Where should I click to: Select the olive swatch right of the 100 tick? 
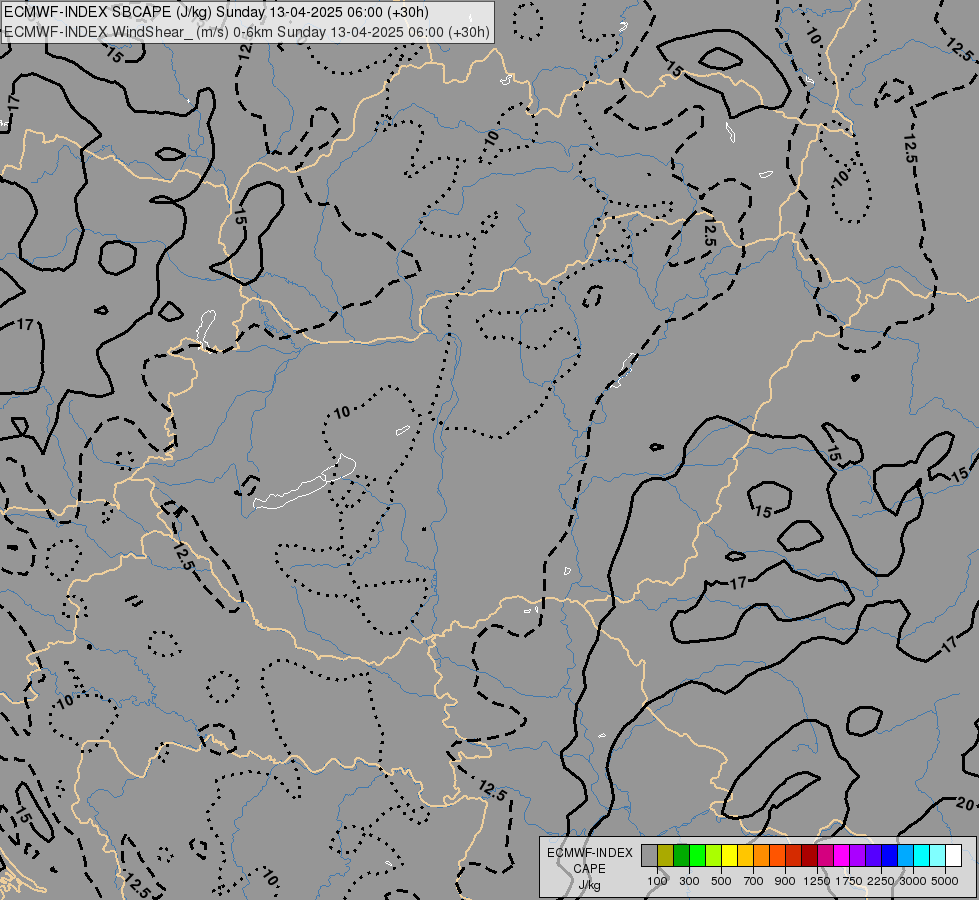(666, 855)
